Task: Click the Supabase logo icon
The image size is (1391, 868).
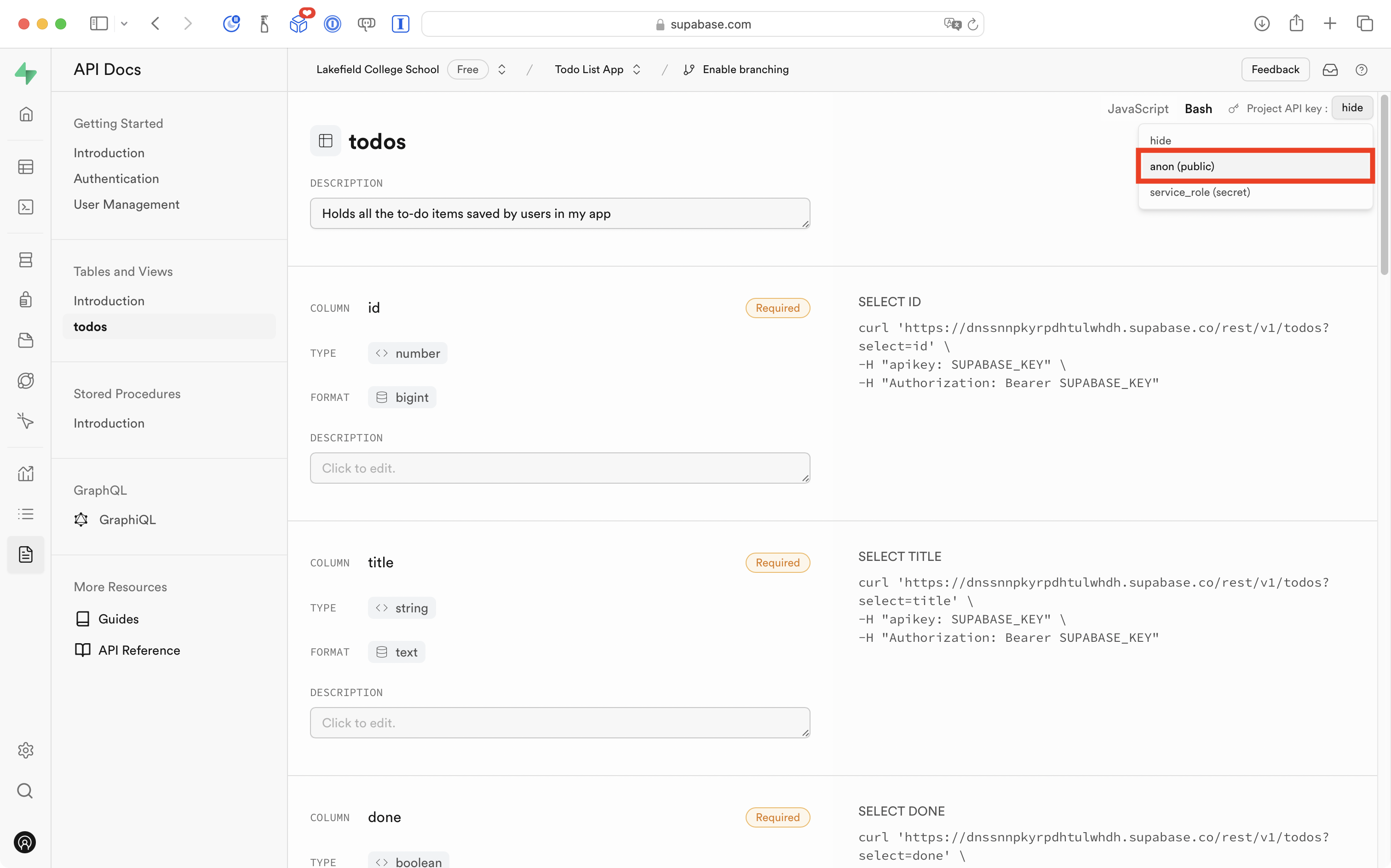Action: [26, 73]
